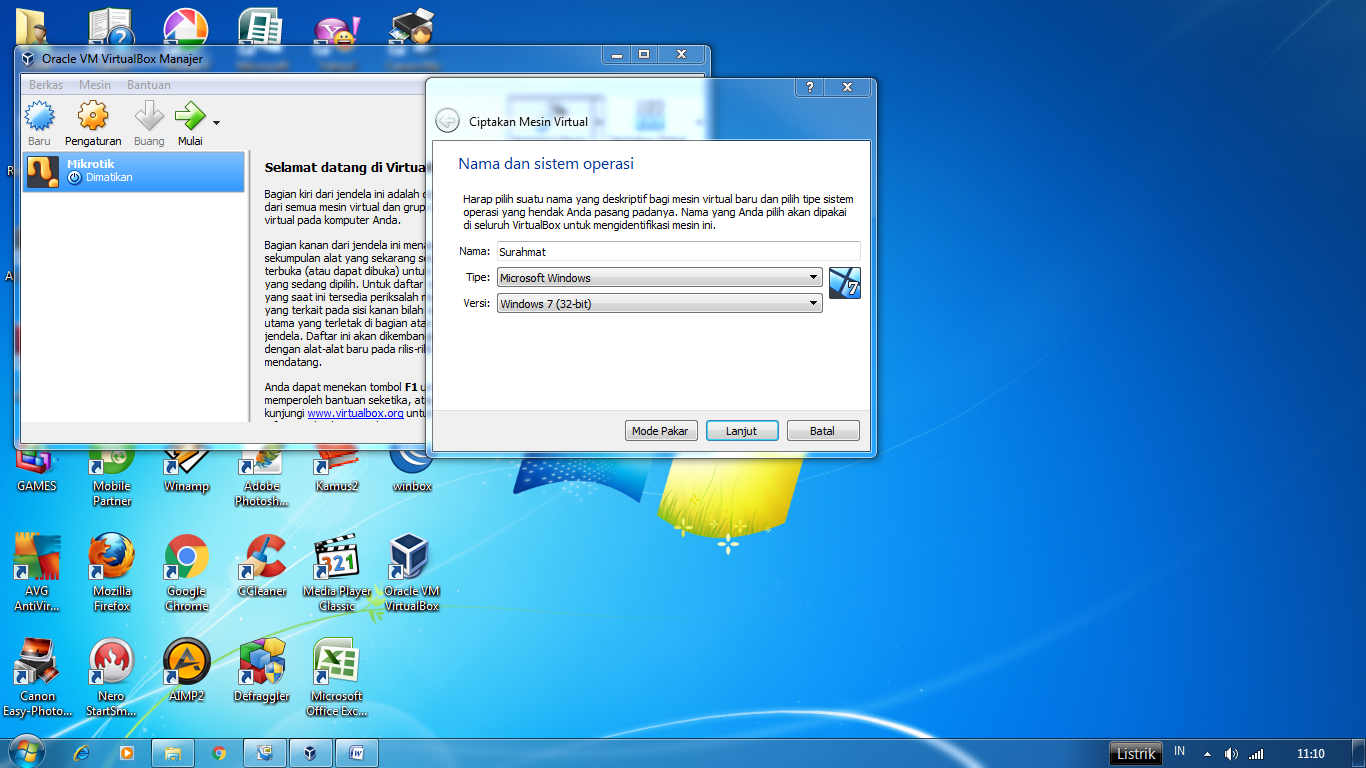The image size is (1366, 768).
Task: Click the IN language indicator
Action: click(x=1179, y=751)
